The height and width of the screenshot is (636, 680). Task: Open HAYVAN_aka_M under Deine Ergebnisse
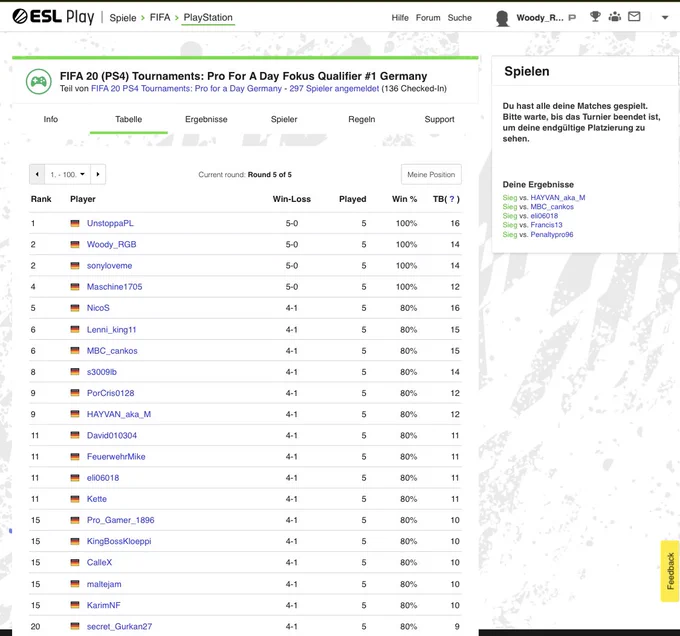pyautogui.click(x=558, y=198)
